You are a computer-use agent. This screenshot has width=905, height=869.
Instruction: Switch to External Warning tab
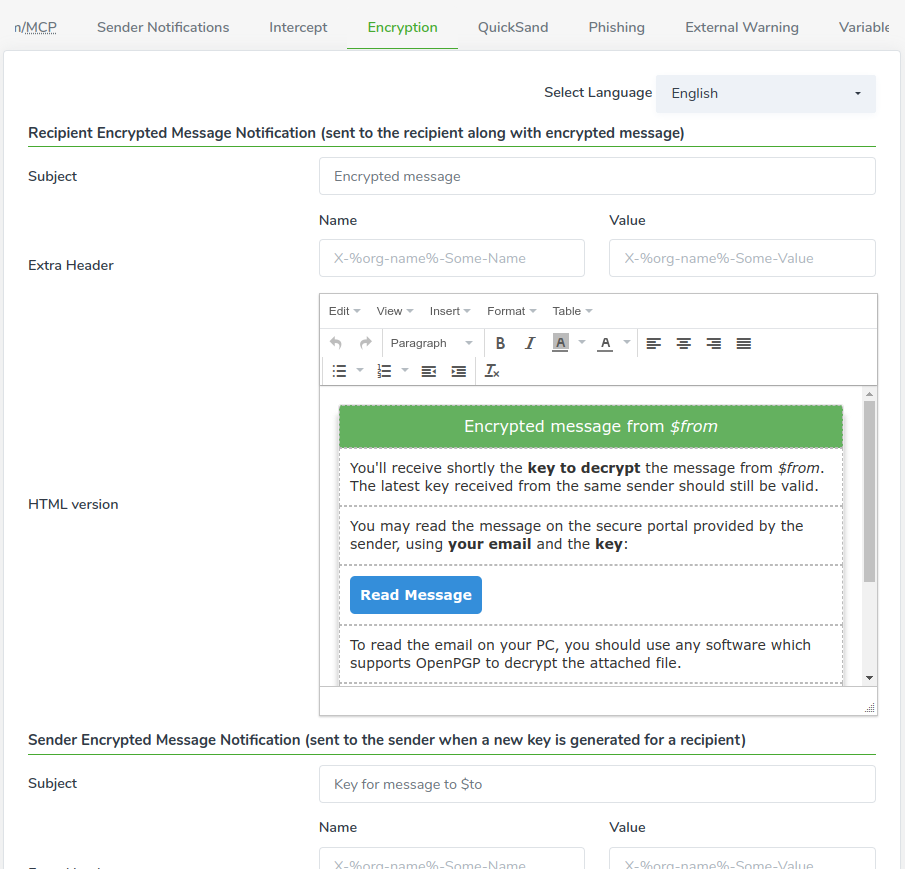coord(742,27)
